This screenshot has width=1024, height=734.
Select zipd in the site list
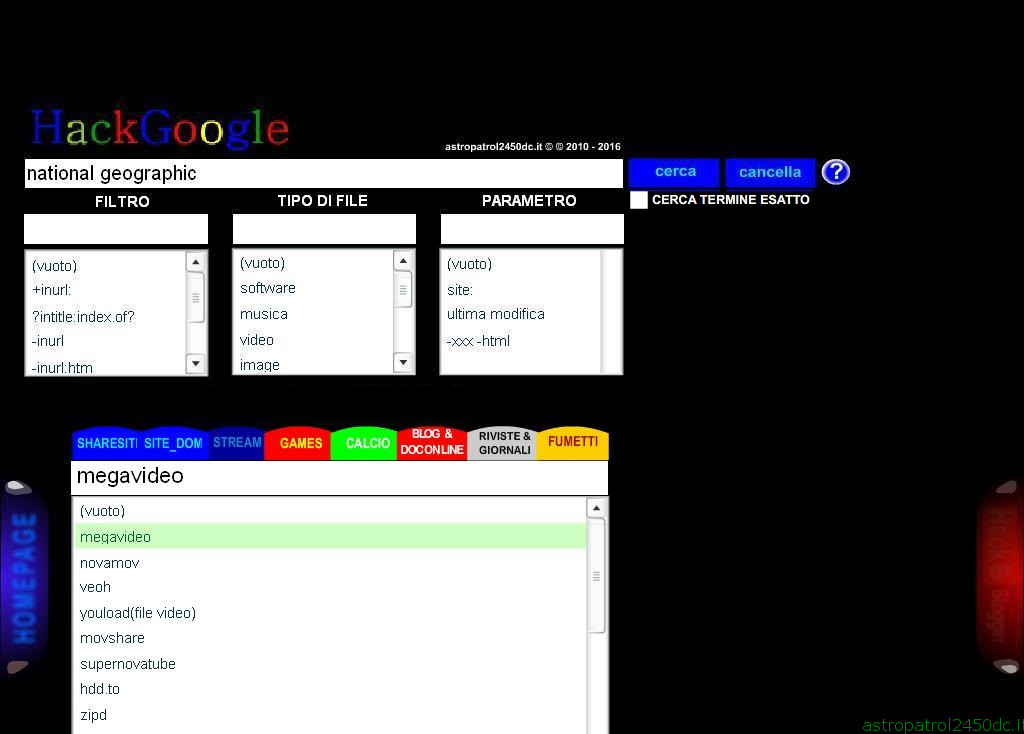330,715
